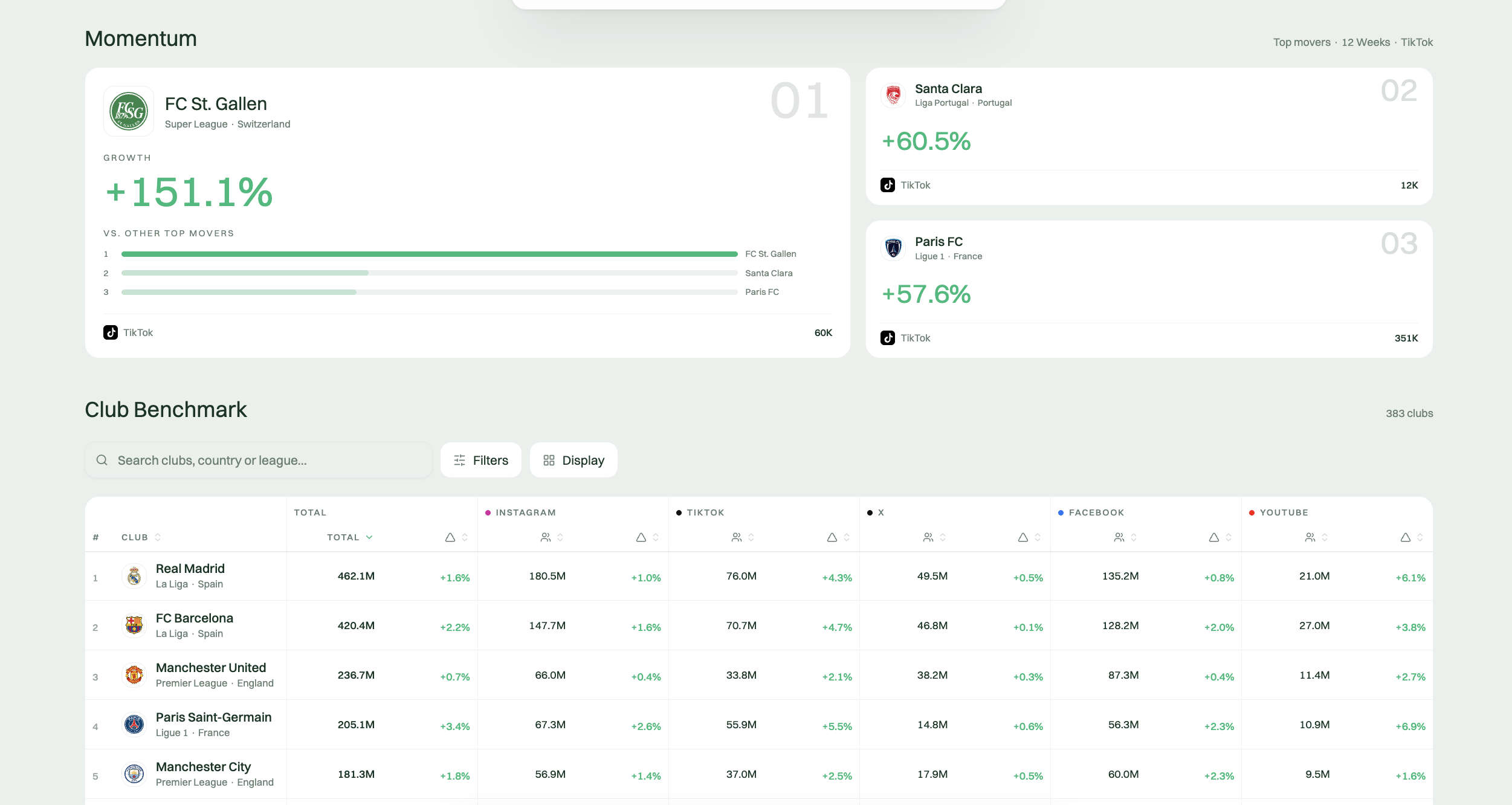Open the Manchester City club name link

pyautogui.click(x=204, y=767)
